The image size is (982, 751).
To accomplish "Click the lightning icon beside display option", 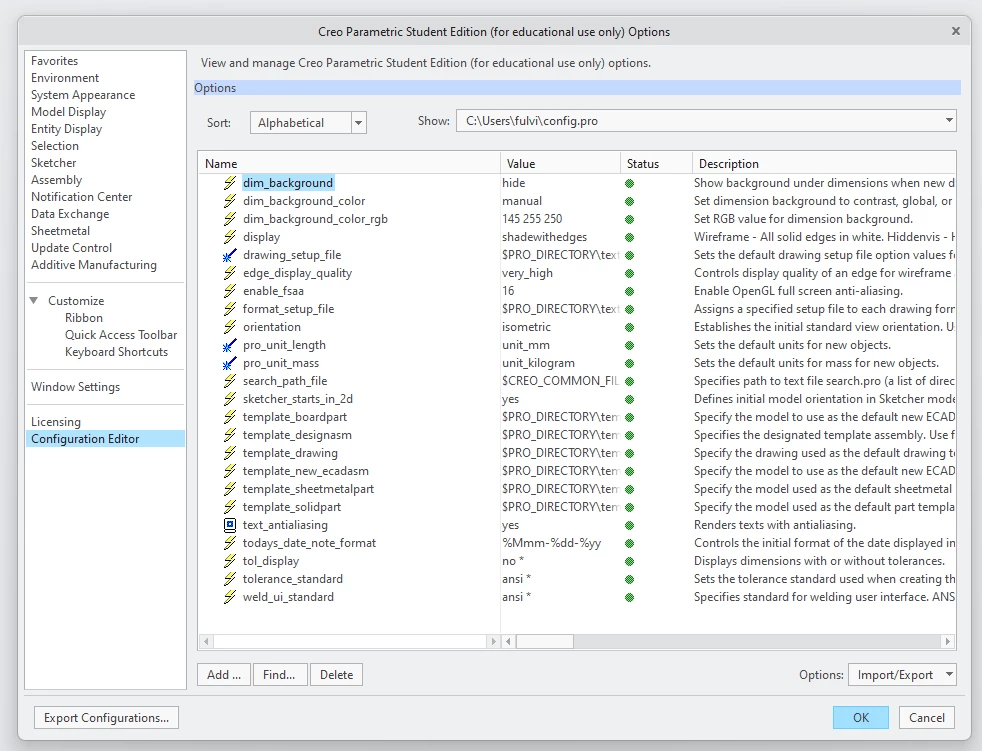I will click(230, 237).
